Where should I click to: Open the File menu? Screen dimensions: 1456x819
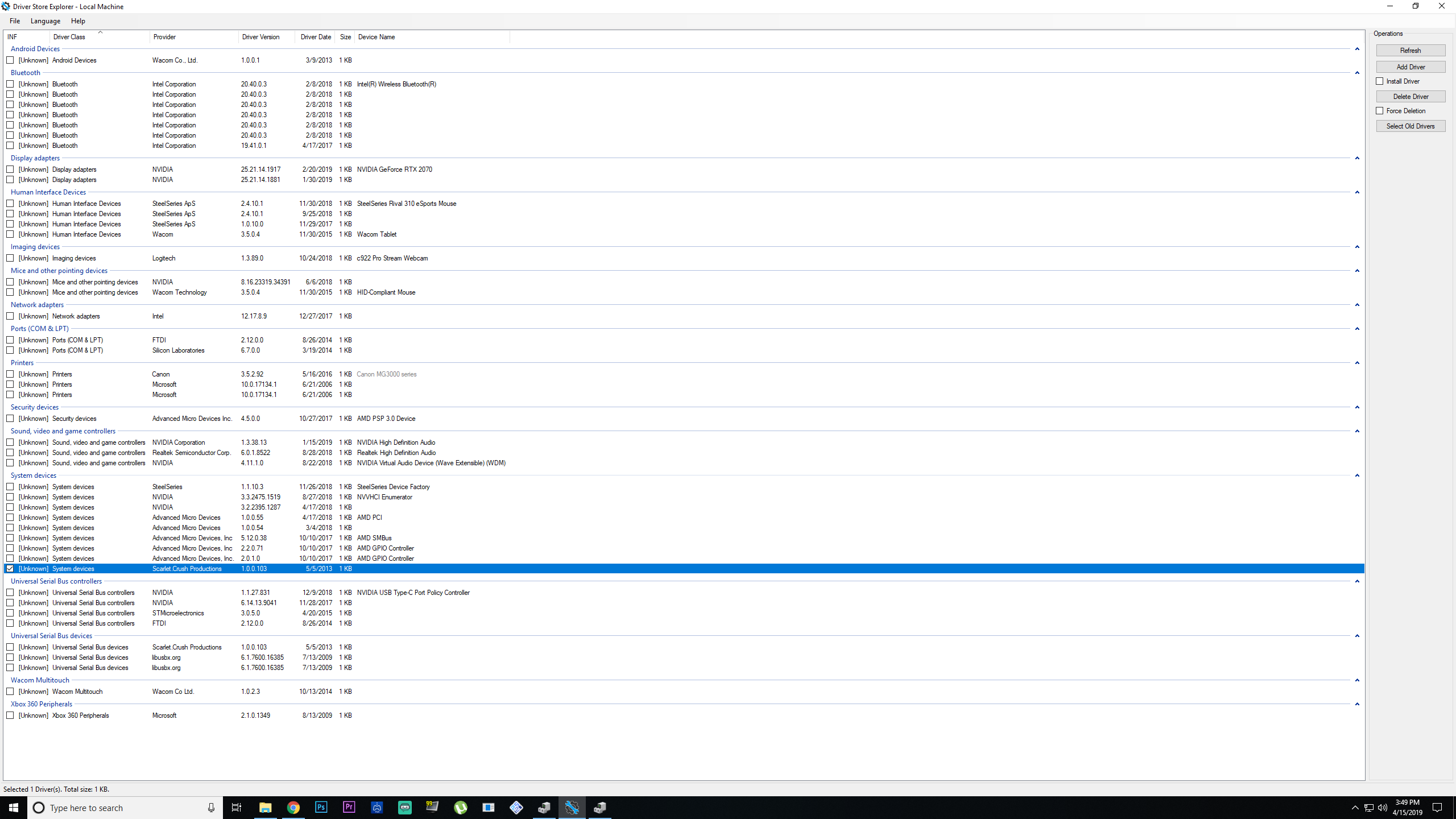tap(15, 21)
